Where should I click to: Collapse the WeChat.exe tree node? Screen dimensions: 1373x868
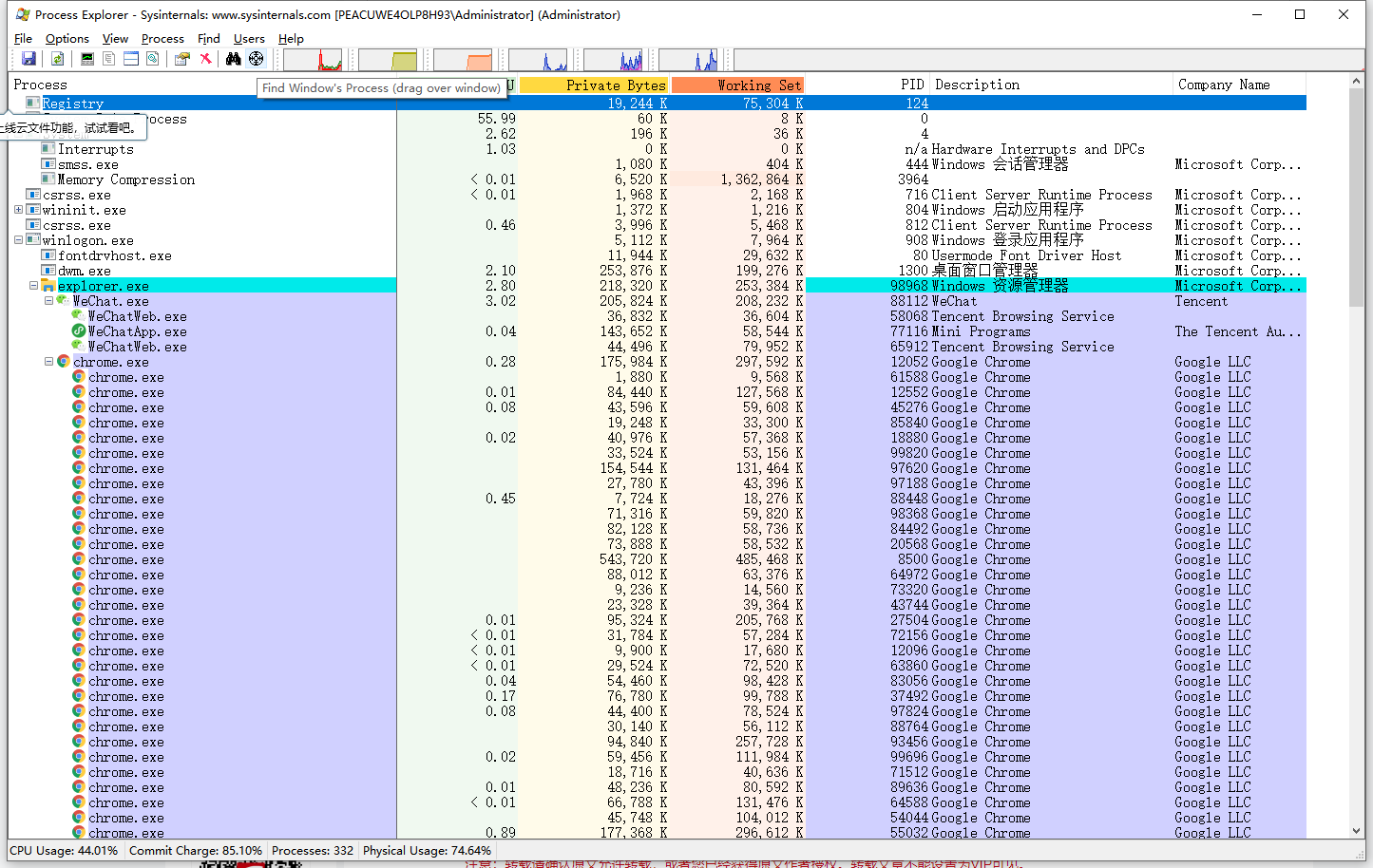point(48,301)
